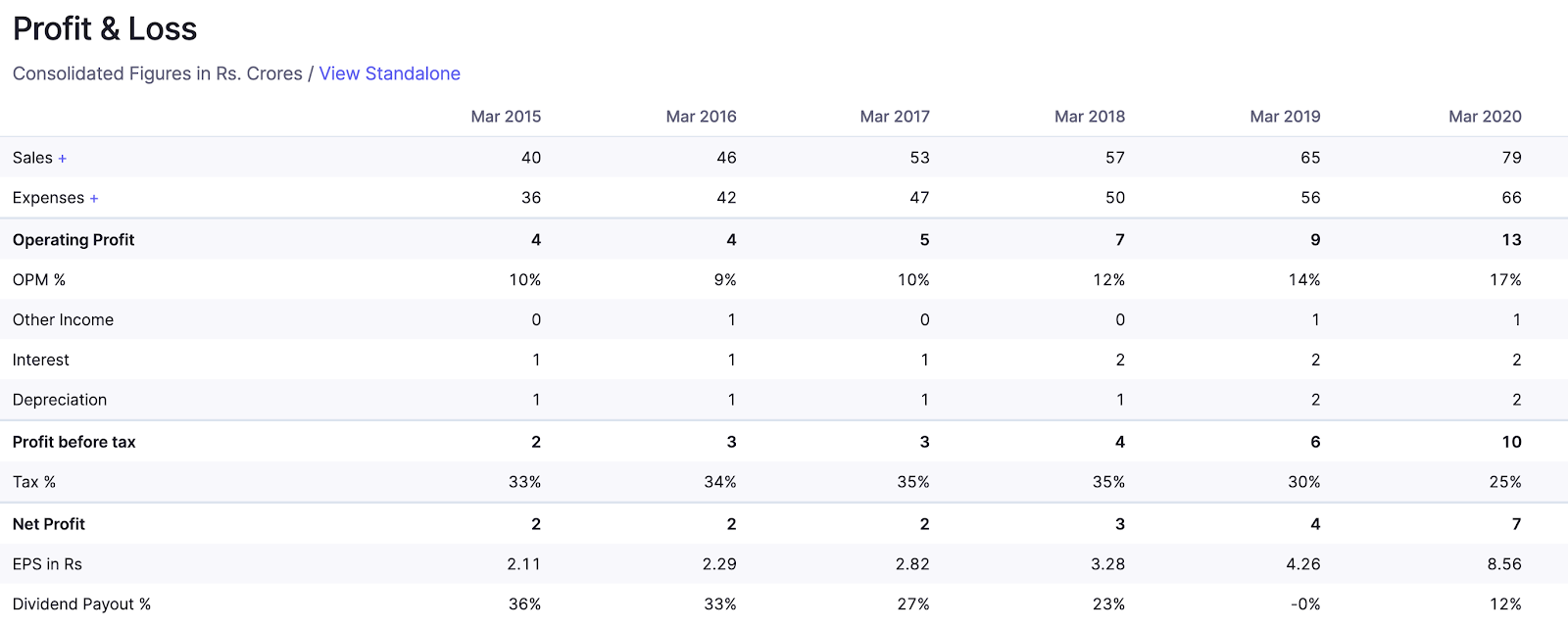Click the Profit before tax label
Image resolution: width=1568 pixels, height=628 pixels.
(x=74, y=442)
